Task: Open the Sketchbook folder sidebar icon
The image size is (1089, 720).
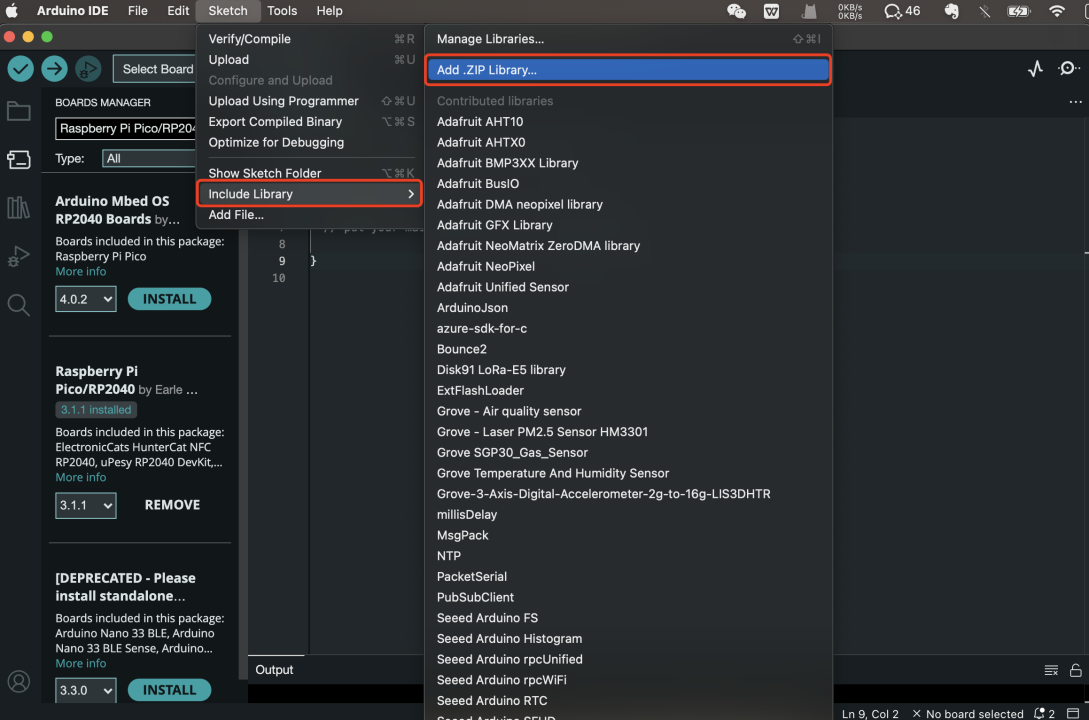Action: (x=19, y=111)
